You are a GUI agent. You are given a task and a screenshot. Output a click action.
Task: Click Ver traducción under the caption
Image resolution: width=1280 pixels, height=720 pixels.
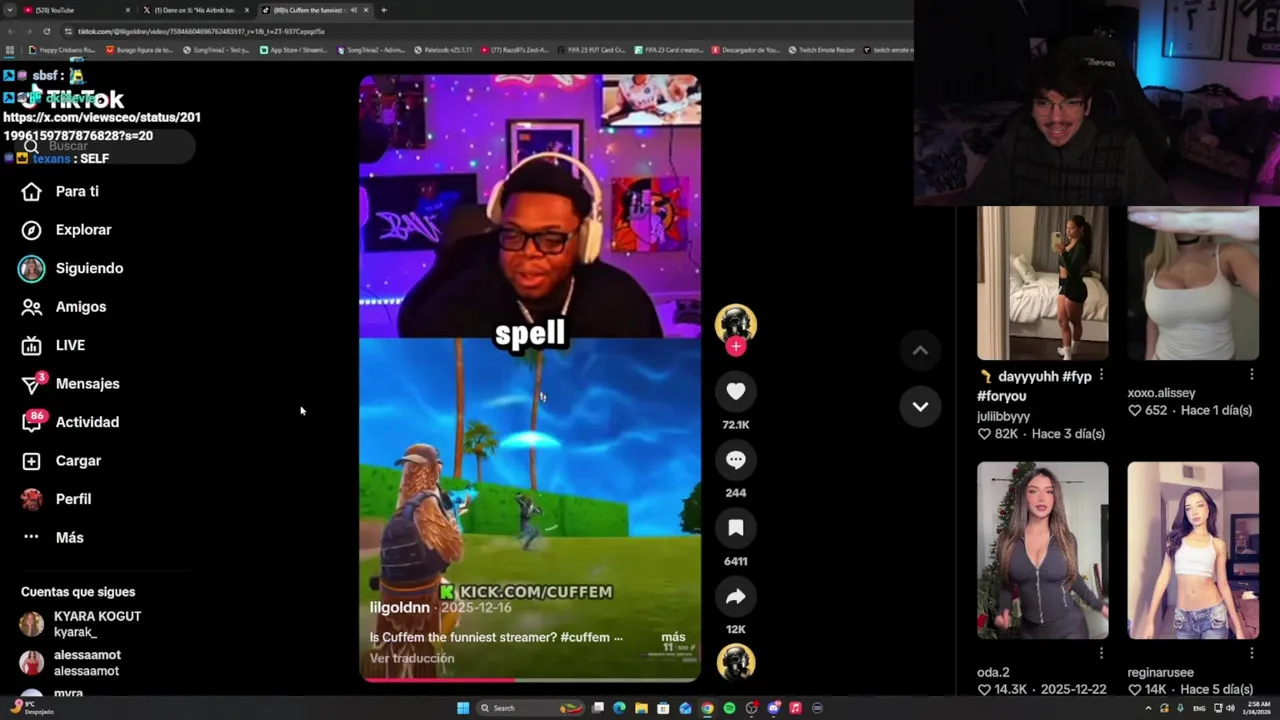pos(412,658)
